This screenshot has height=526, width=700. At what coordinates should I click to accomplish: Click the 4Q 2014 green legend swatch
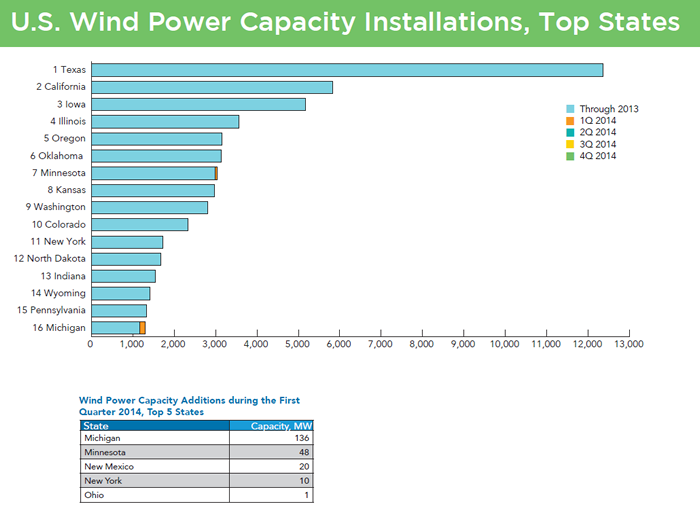570,156
